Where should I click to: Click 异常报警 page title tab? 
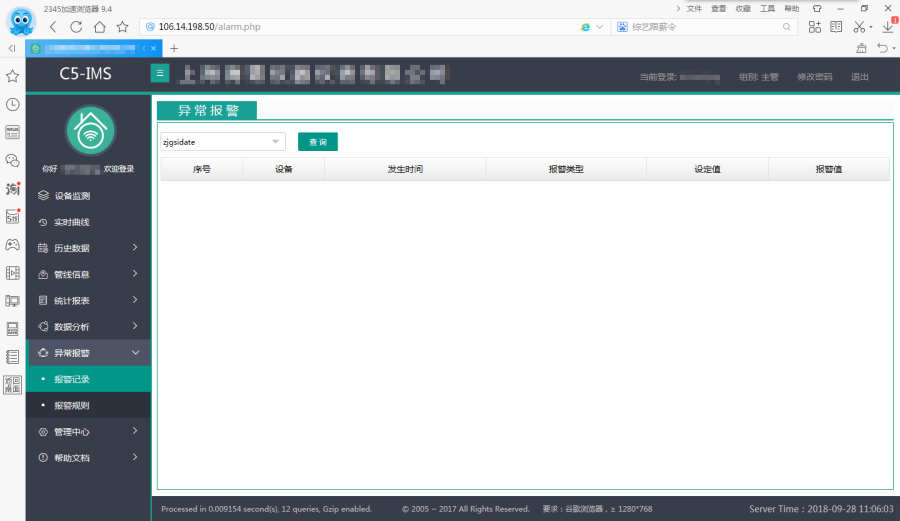207,110
